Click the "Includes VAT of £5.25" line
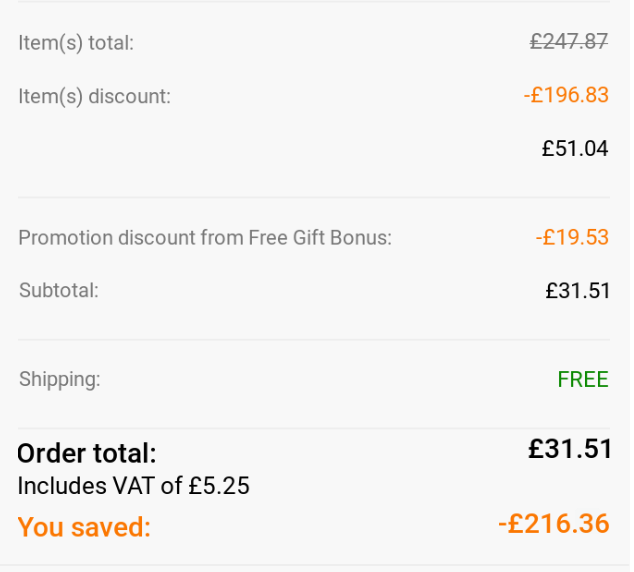 134,486
